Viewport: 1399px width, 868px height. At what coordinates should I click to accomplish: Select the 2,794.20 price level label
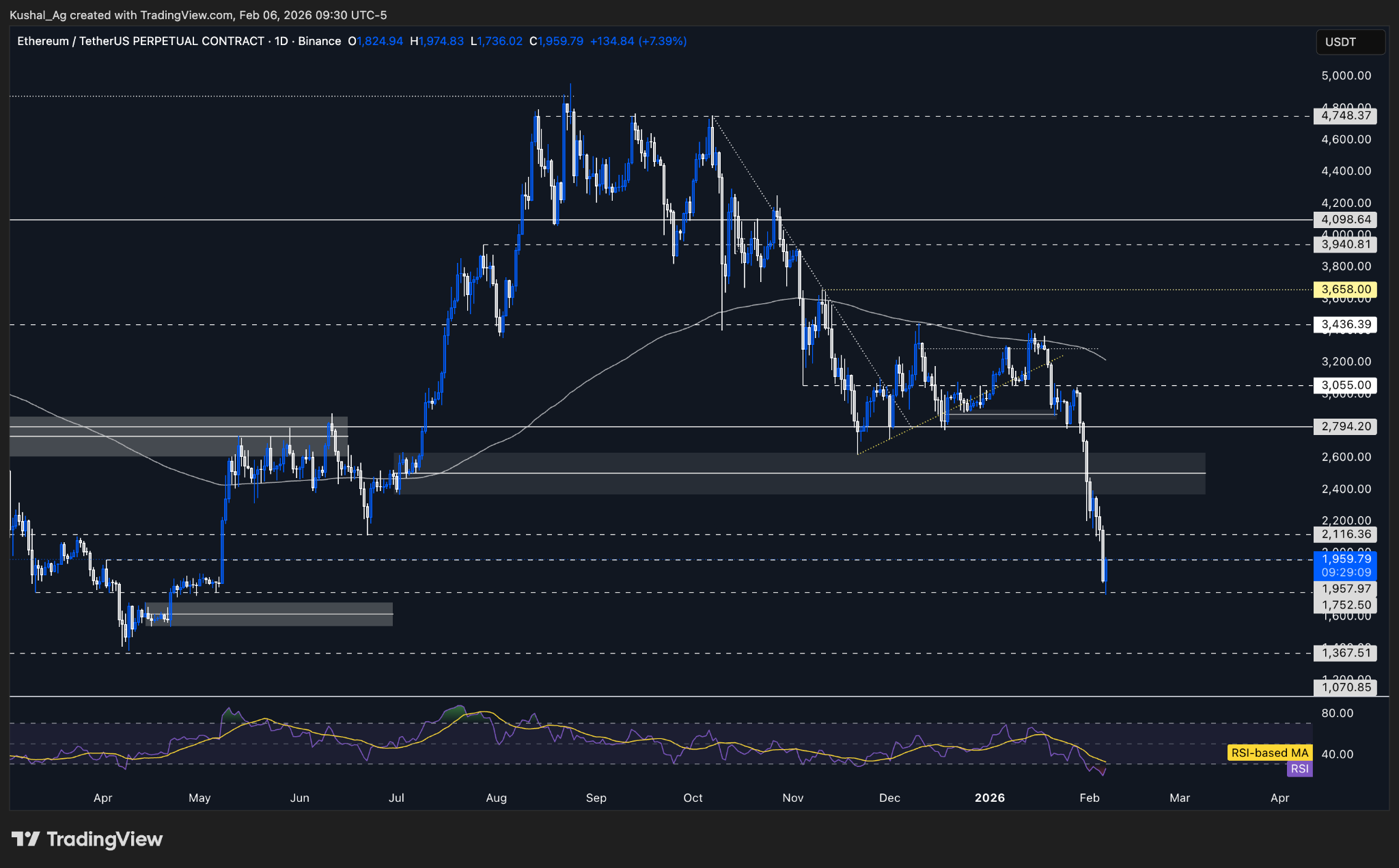pos(1345,427)
